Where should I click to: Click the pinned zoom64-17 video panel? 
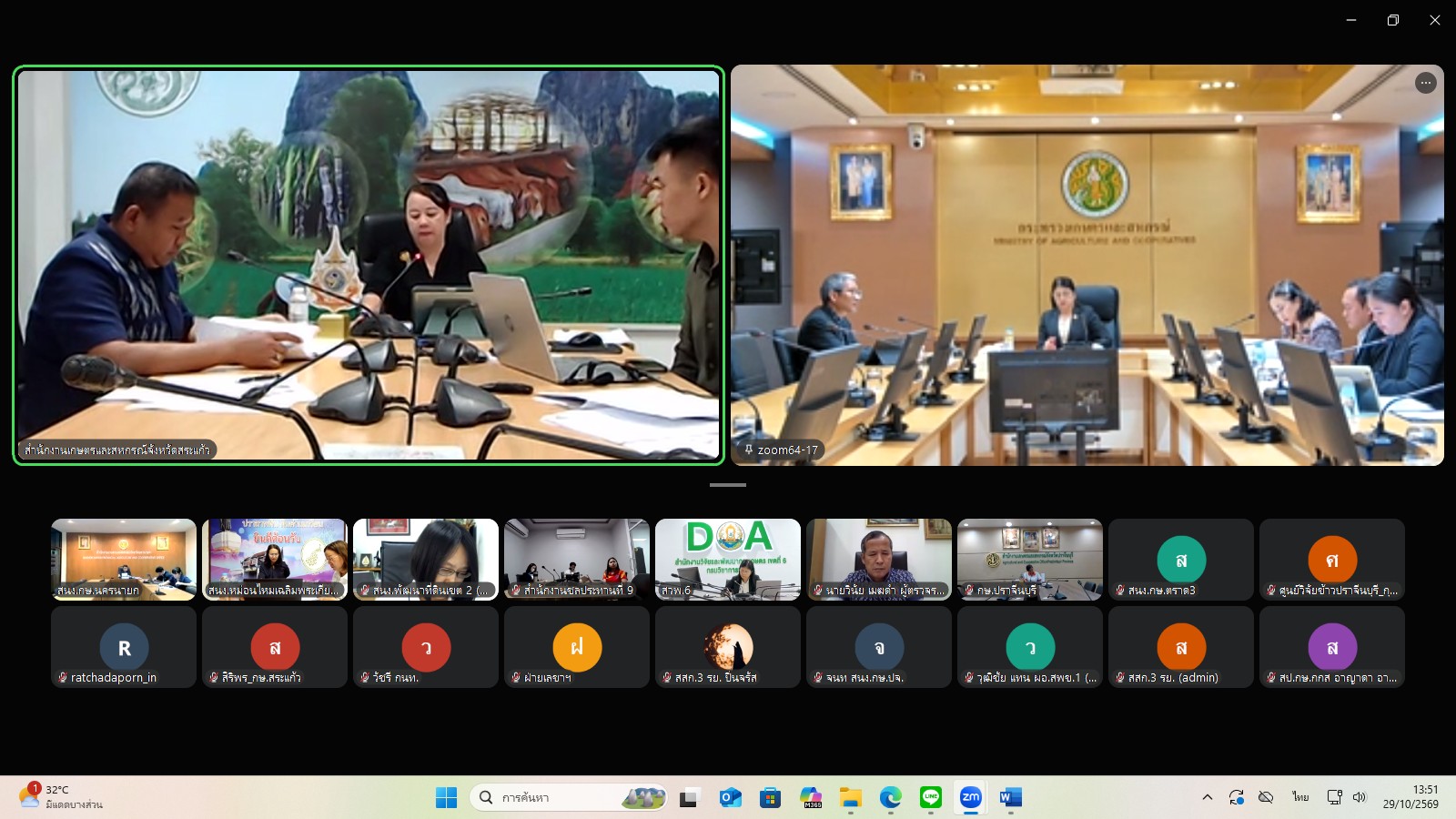point(1087,265)
